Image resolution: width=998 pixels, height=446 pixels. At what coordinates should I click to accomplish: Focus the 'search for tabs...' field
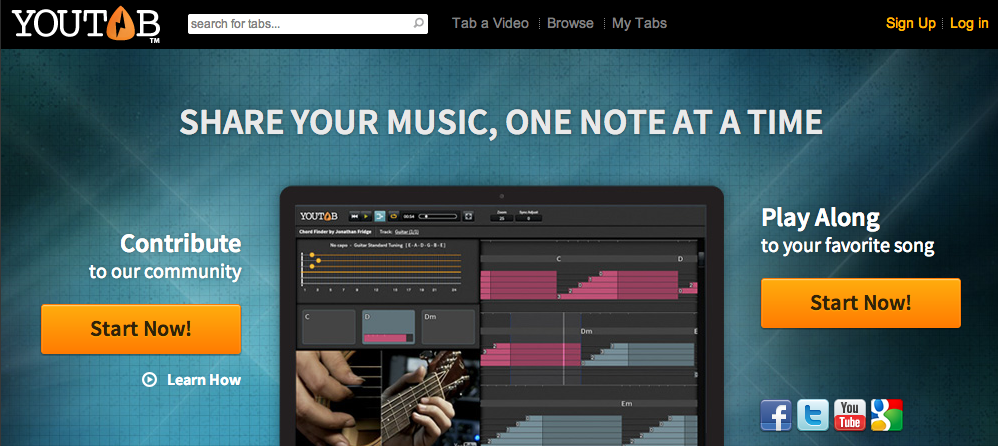pyautogui.click(x=307, y=24)
